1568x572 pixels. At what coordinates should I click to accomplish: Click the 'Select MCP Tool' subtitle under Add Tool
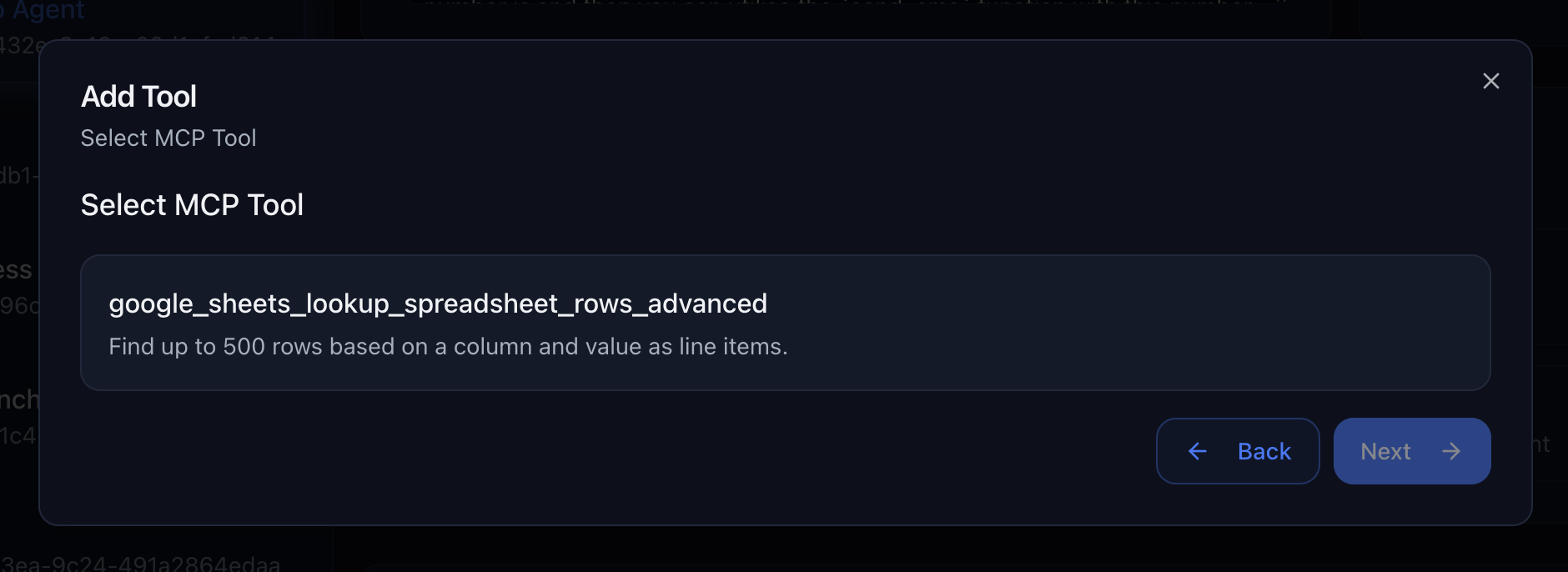point(168,138)
